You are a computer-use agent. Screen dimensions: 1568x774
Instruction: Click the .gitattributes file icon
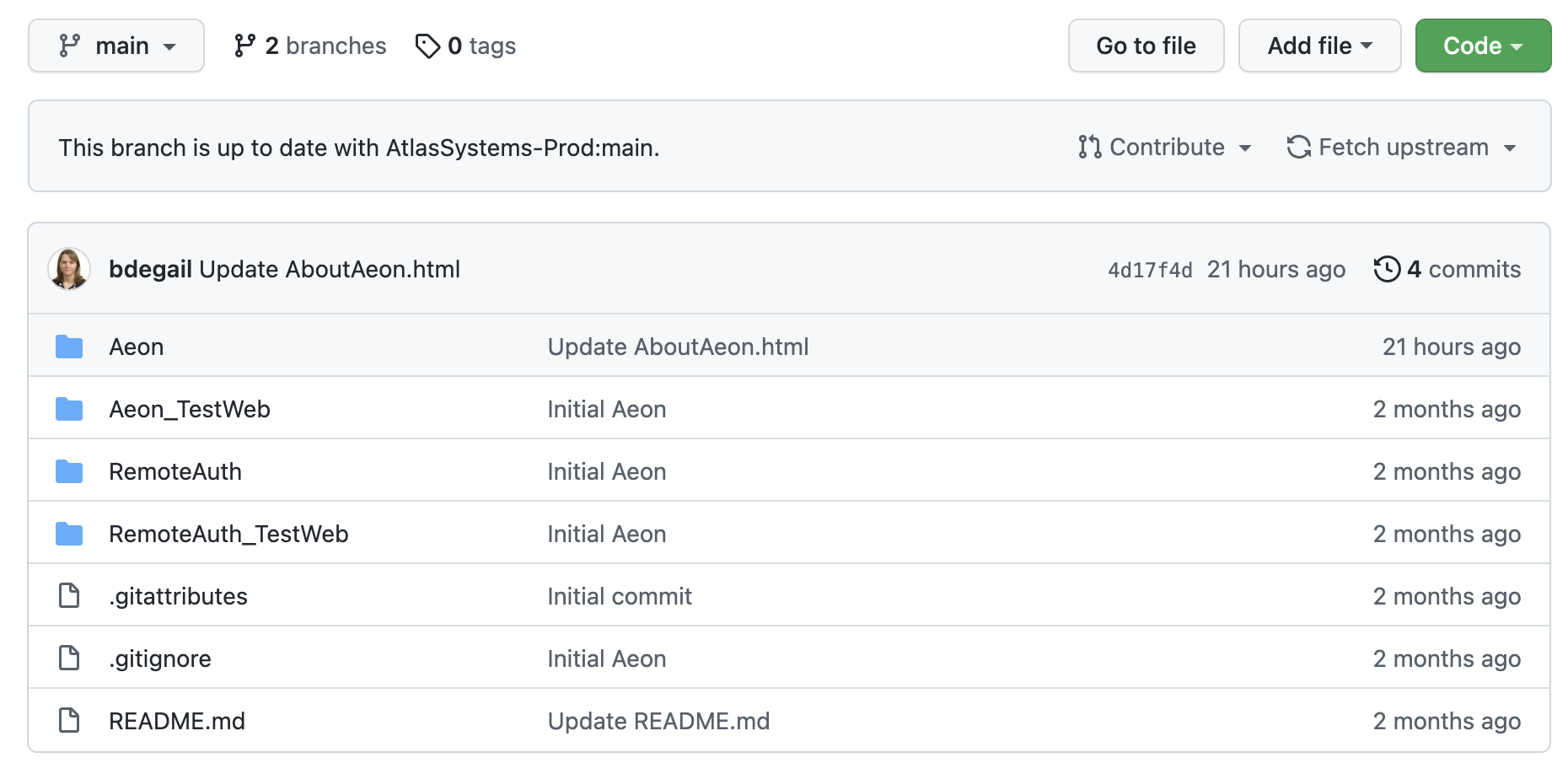click(69, 594)
